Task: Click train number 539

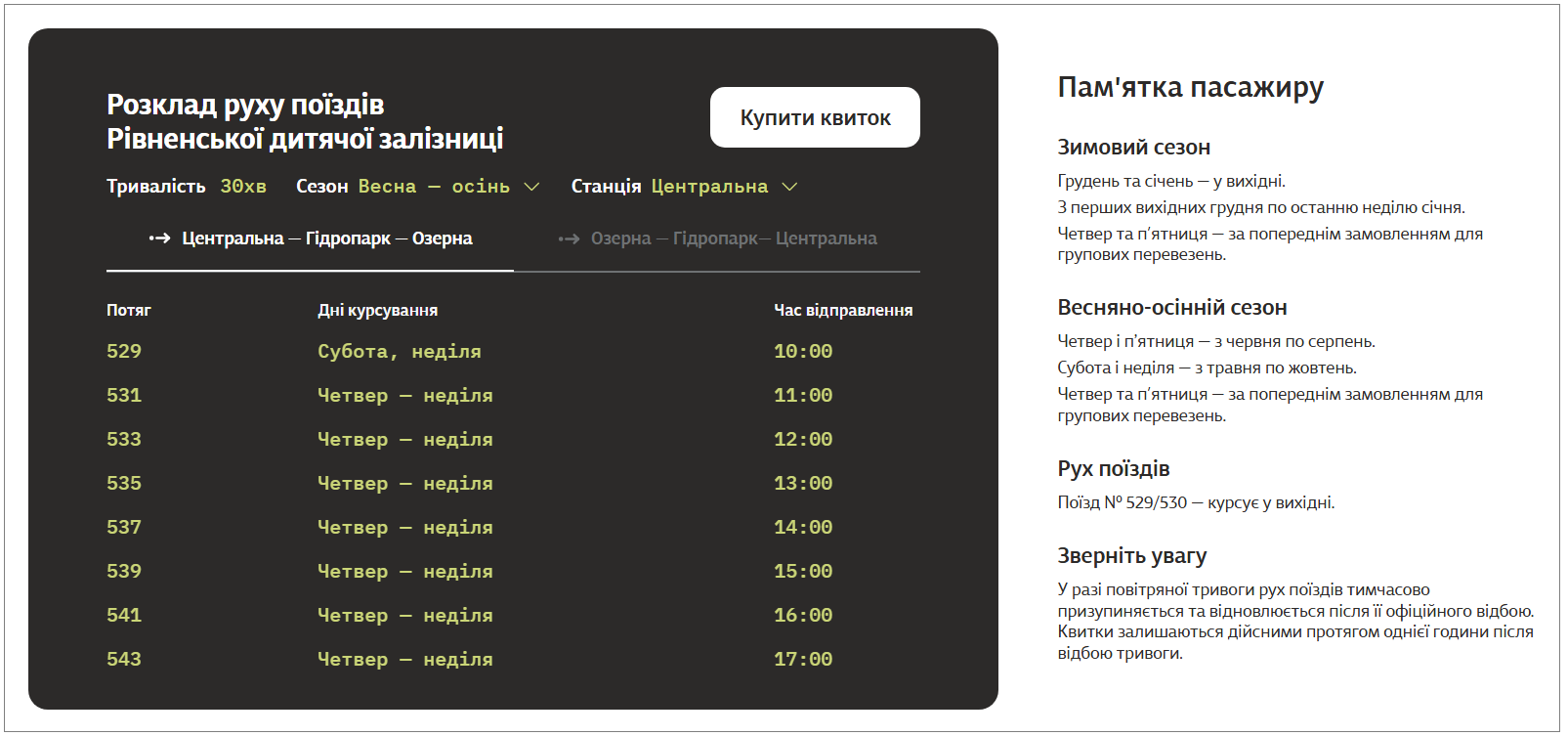Action: coord(124,572)
